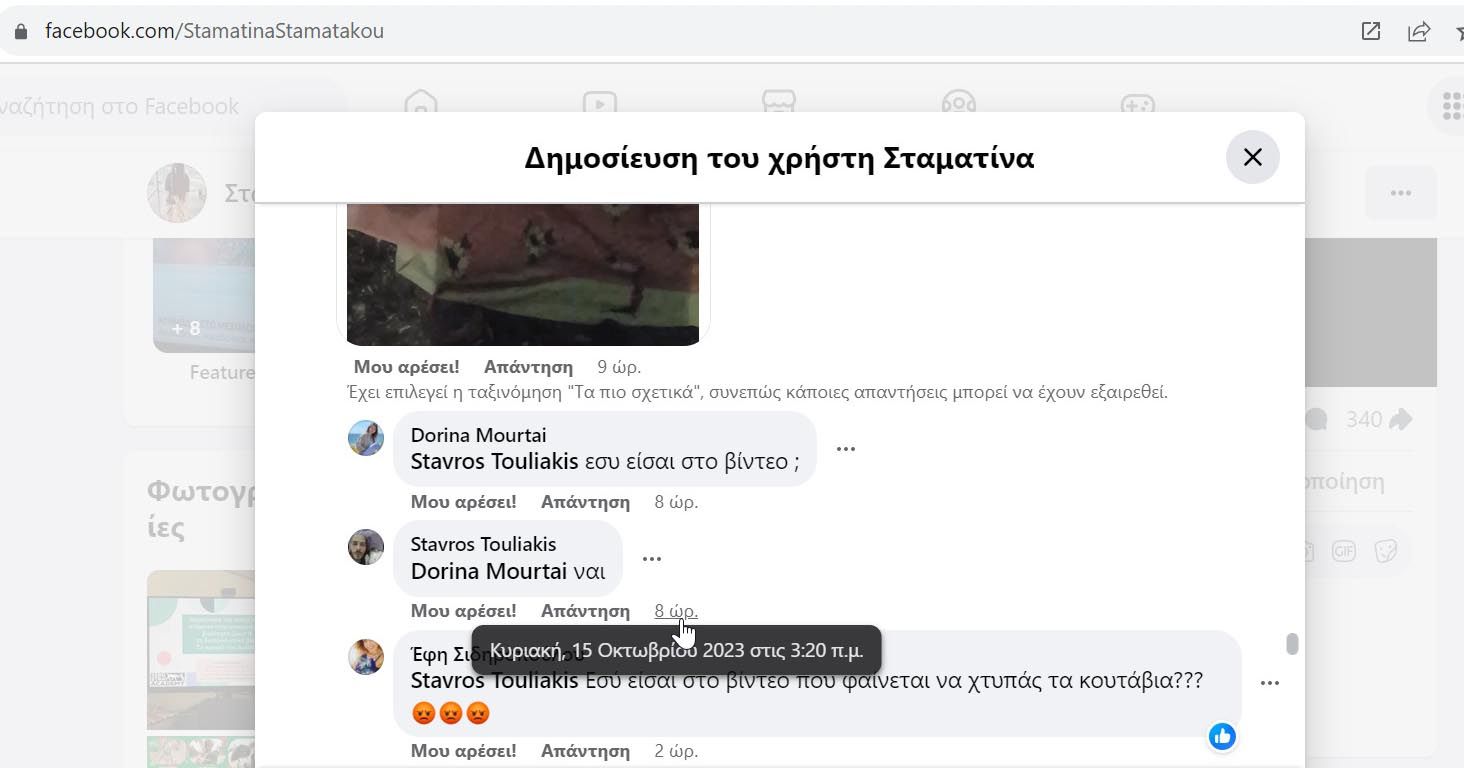Image resolution: width=1464 pixels, height=768 pixels.
Task: Open Facebook Groups icon
Action: click(958, 104)
